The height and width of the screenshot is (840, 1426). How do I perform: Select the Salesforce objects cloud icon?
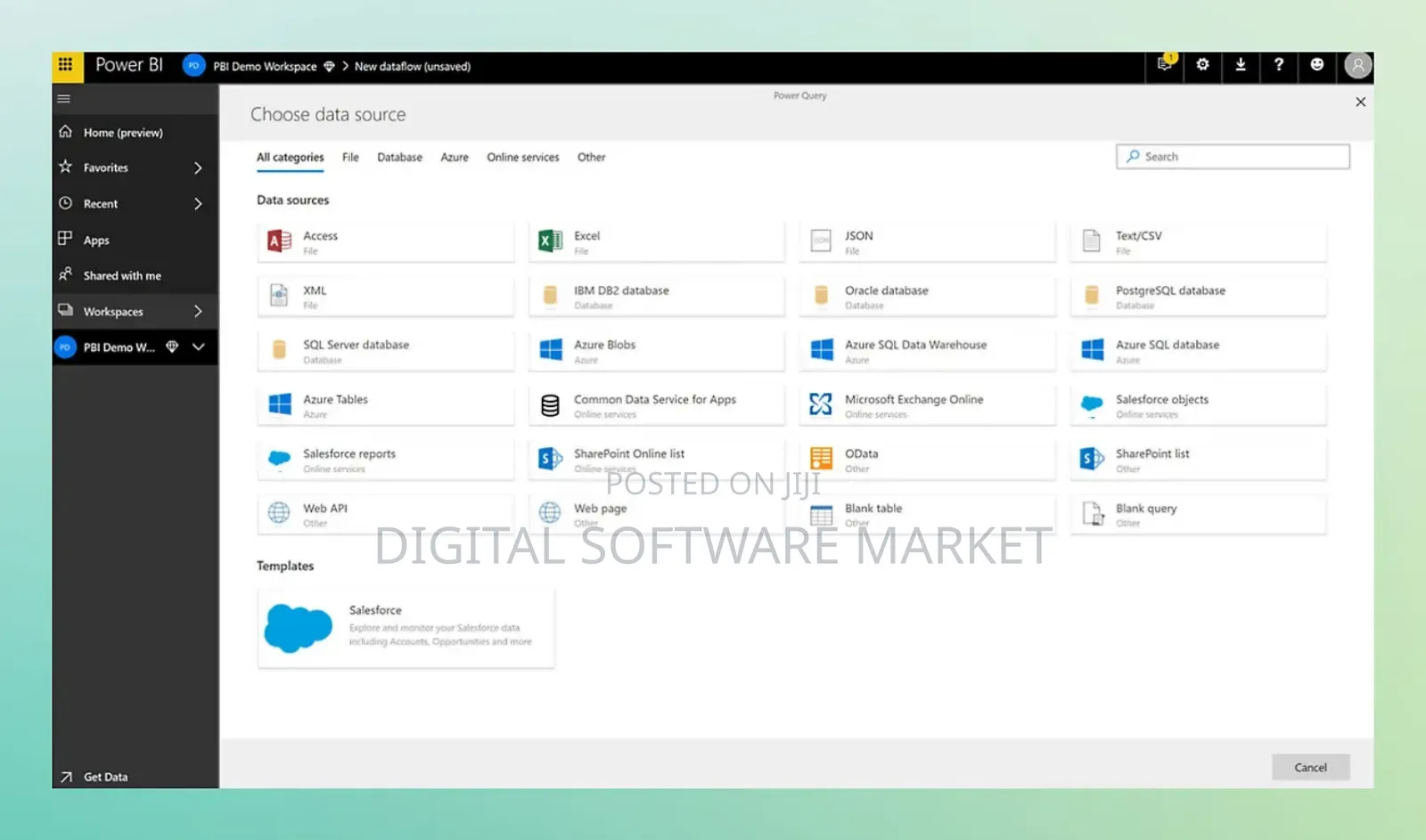(x=1092, y=405)
